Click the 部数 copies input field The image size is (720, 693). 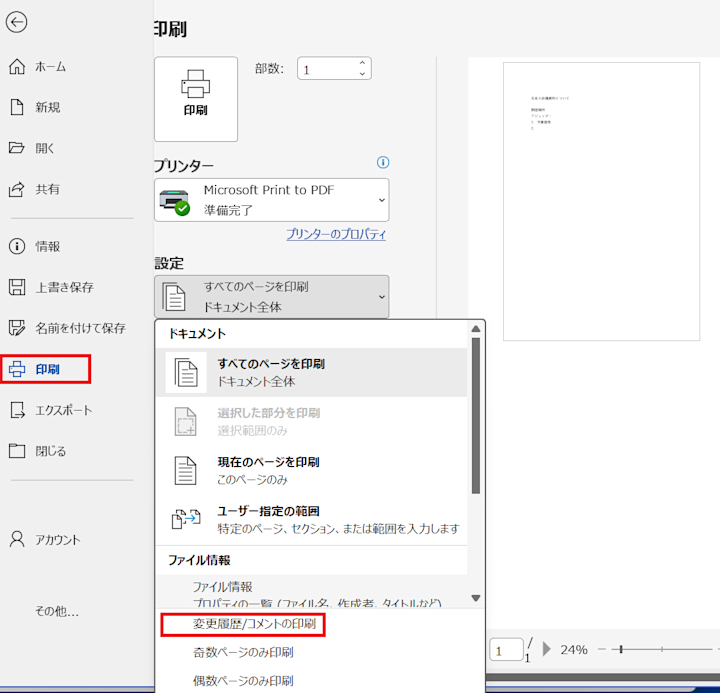click(327, 68)
